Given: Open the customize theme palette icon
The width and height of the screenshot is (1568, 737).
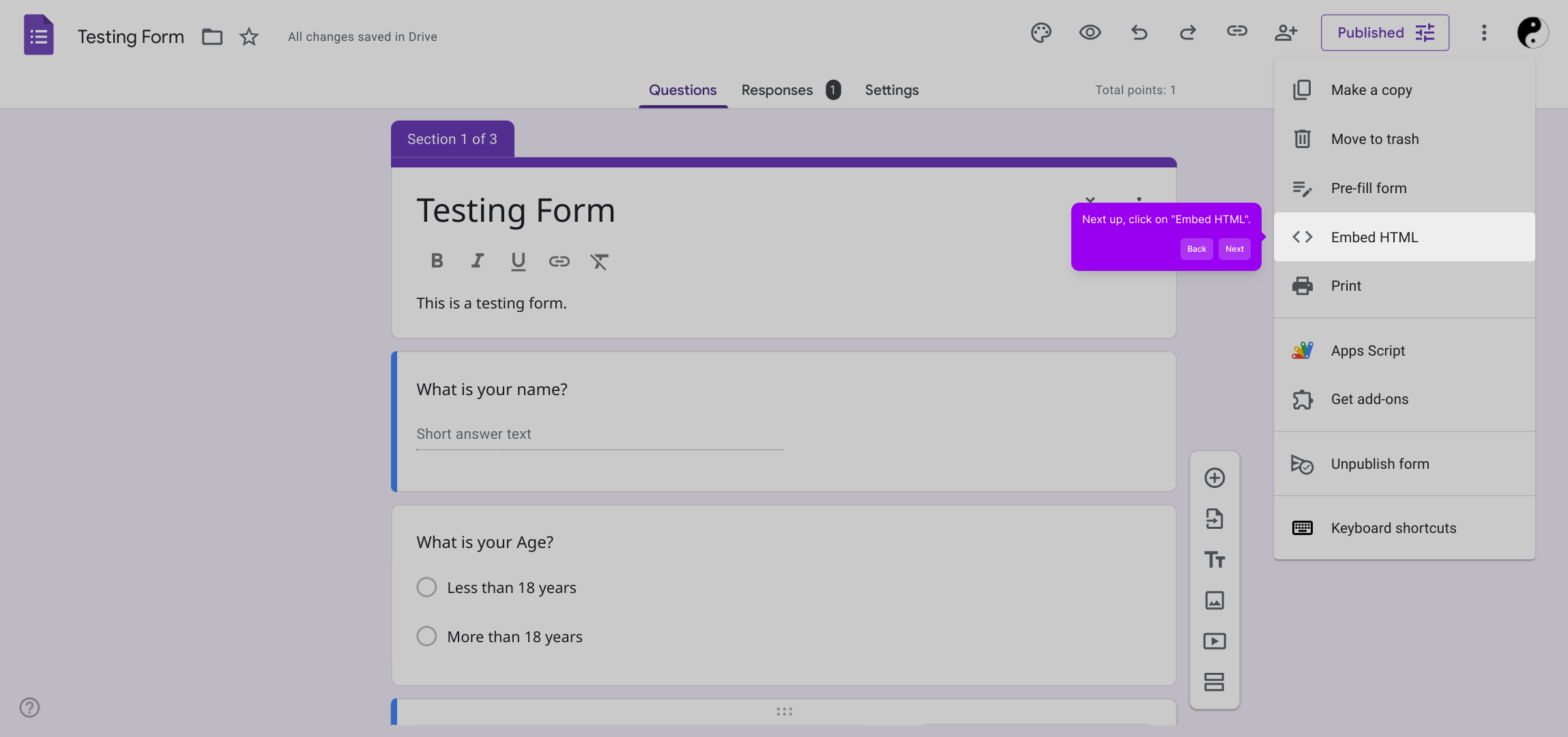Looking at the screenshot, I should point(1041,33).
